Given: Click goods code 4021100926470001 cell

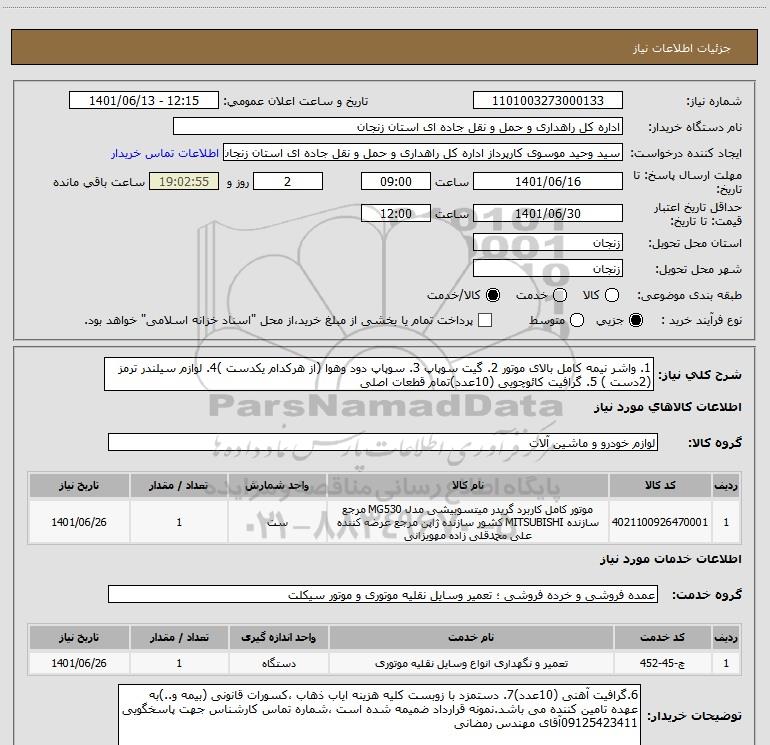Looking at the screenshot, I should click(660, 522).
